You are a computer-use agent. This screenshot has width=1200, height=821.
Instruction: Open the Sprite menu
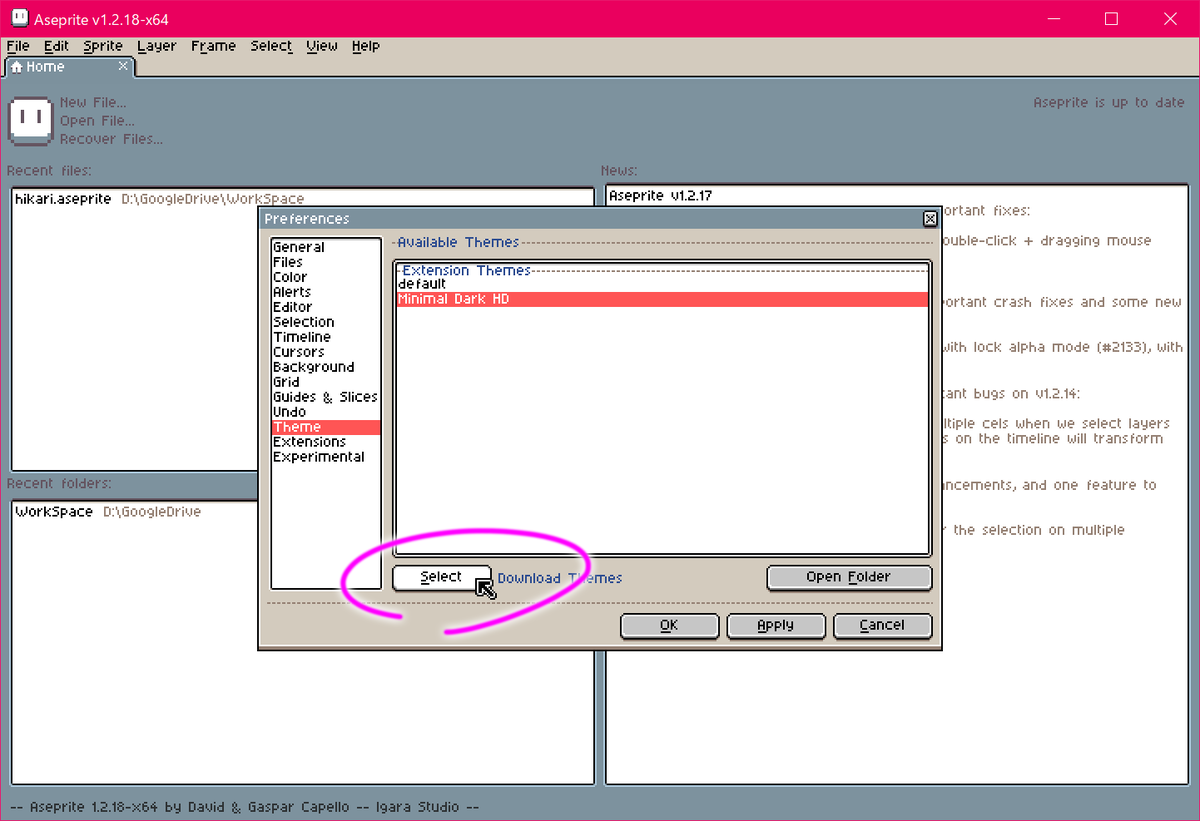pyautogui.click(x=102, y=45)
